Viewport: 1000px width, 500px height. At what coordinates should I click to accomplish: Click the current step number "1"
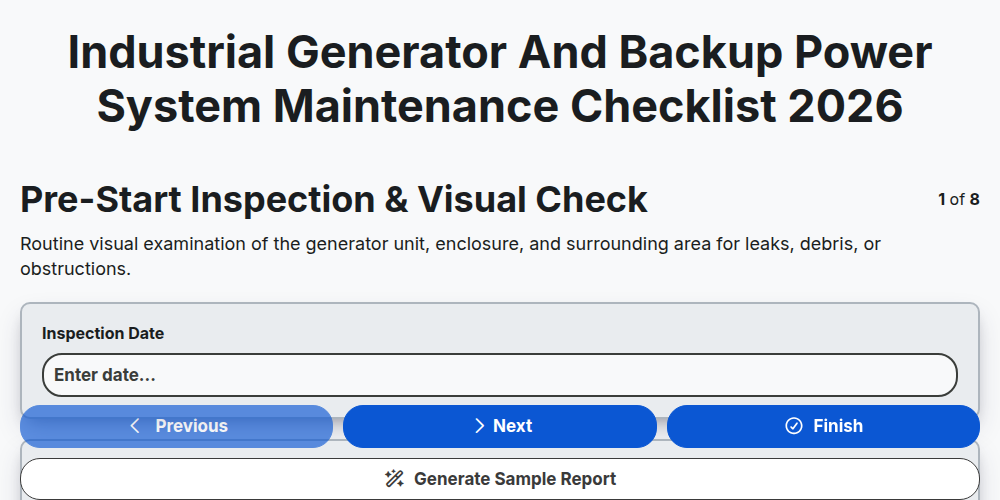click(x=942, y=200)
